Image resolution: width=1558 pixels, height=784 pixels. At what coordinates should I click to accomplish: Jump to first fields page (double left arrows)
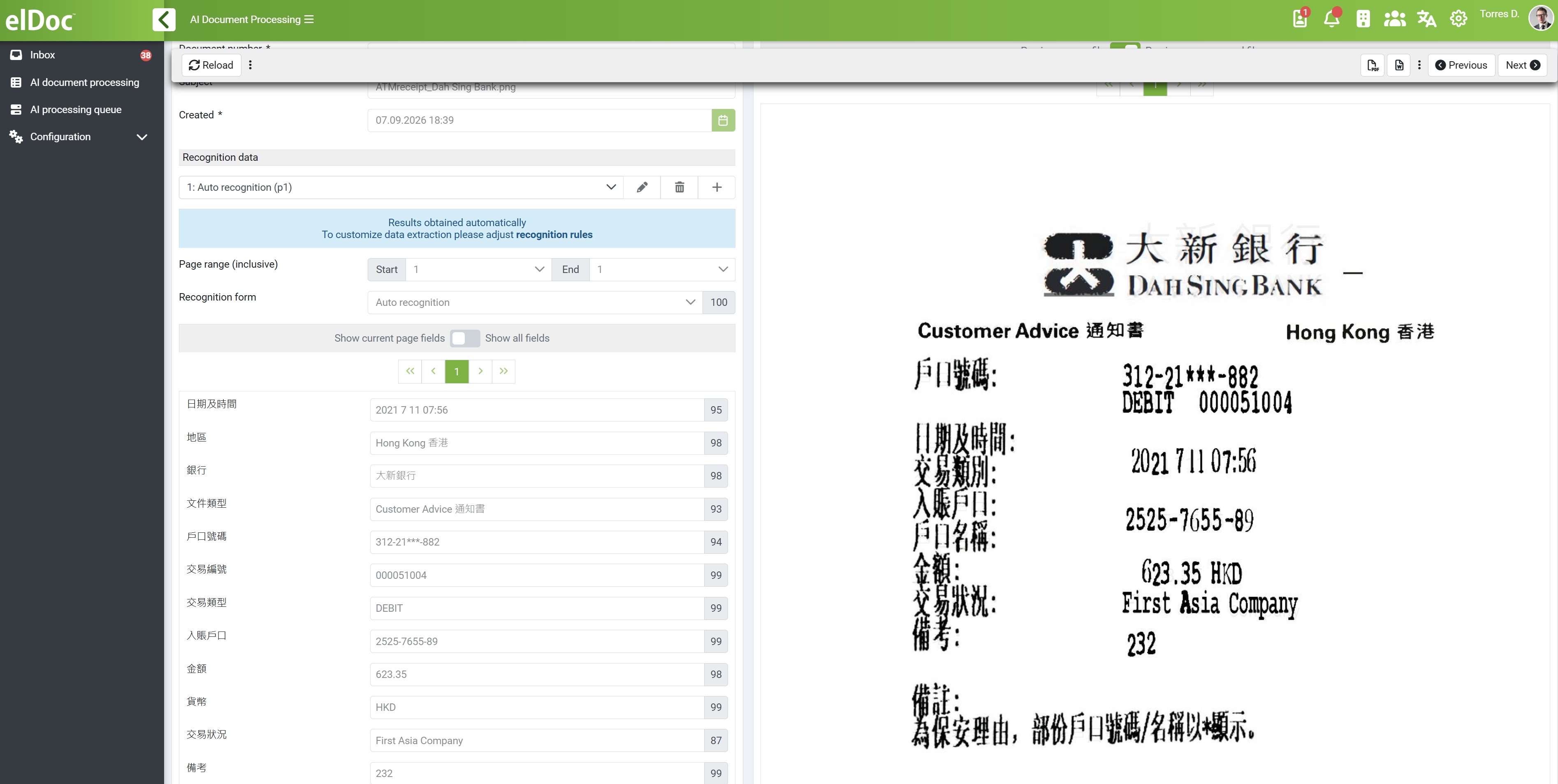pos(410,371)
